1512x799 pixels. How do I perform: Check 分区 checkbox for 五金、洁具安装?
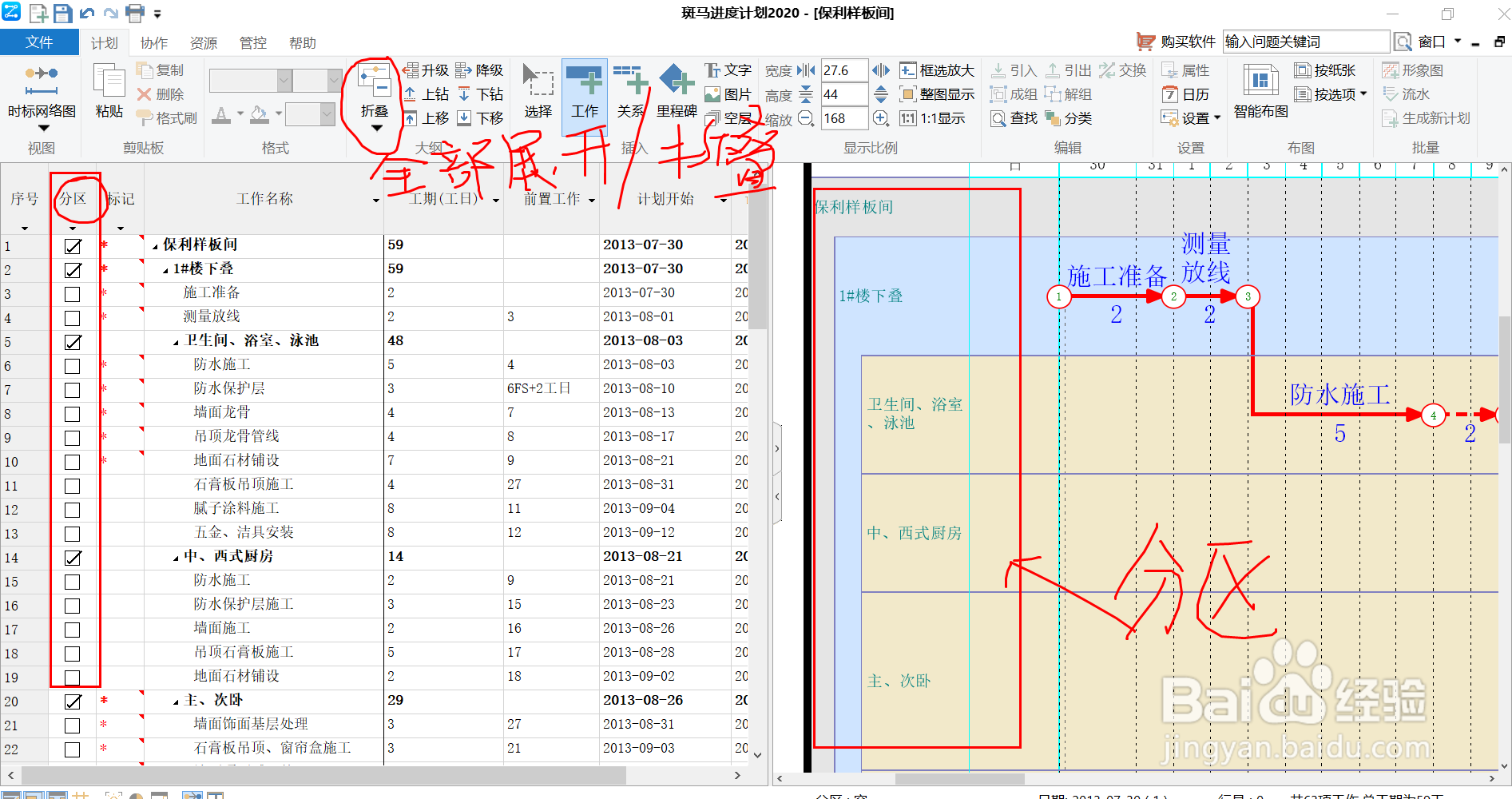coord(73,534)
